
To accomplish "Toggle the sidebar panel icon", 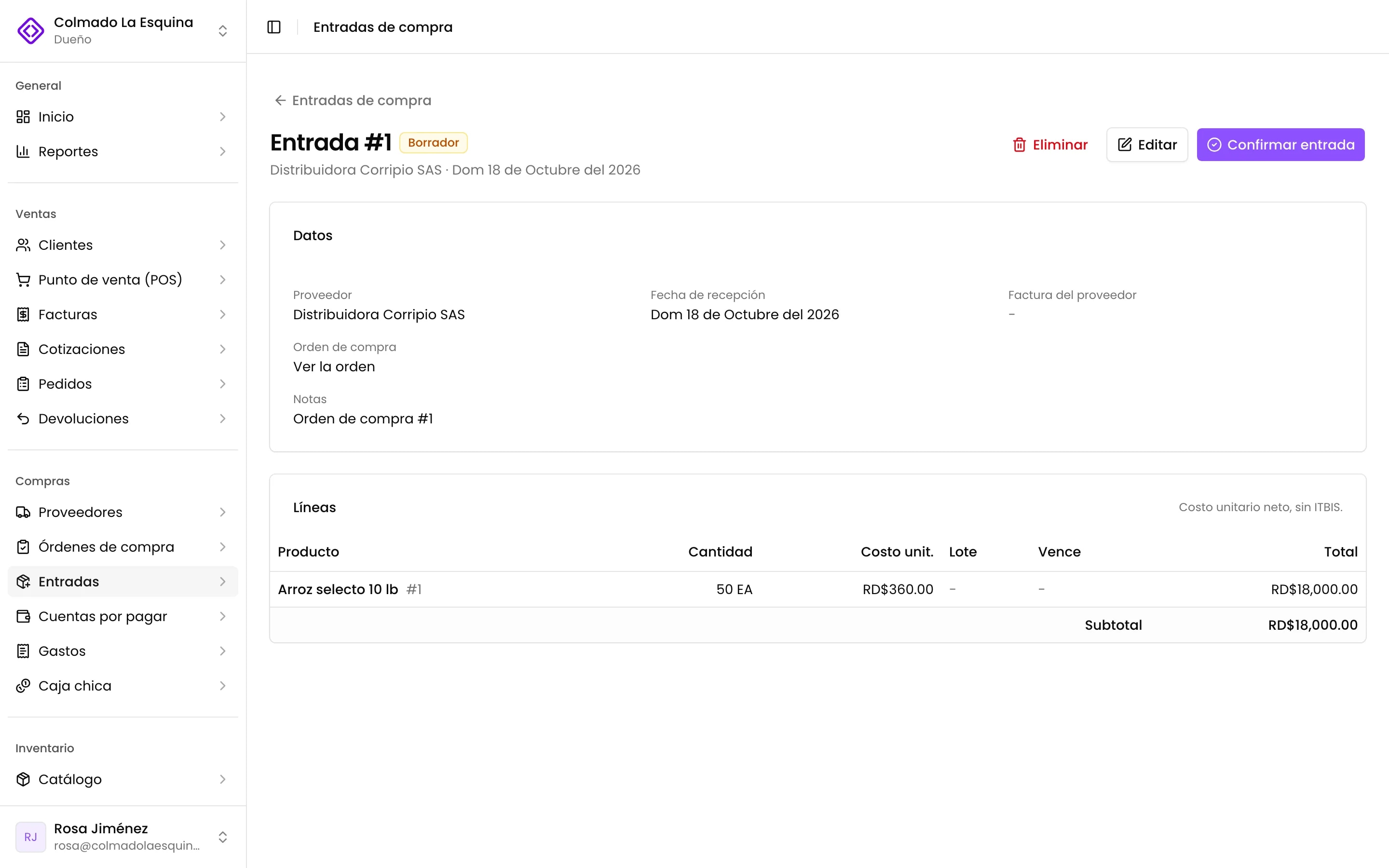I will [x=274, y=27].
